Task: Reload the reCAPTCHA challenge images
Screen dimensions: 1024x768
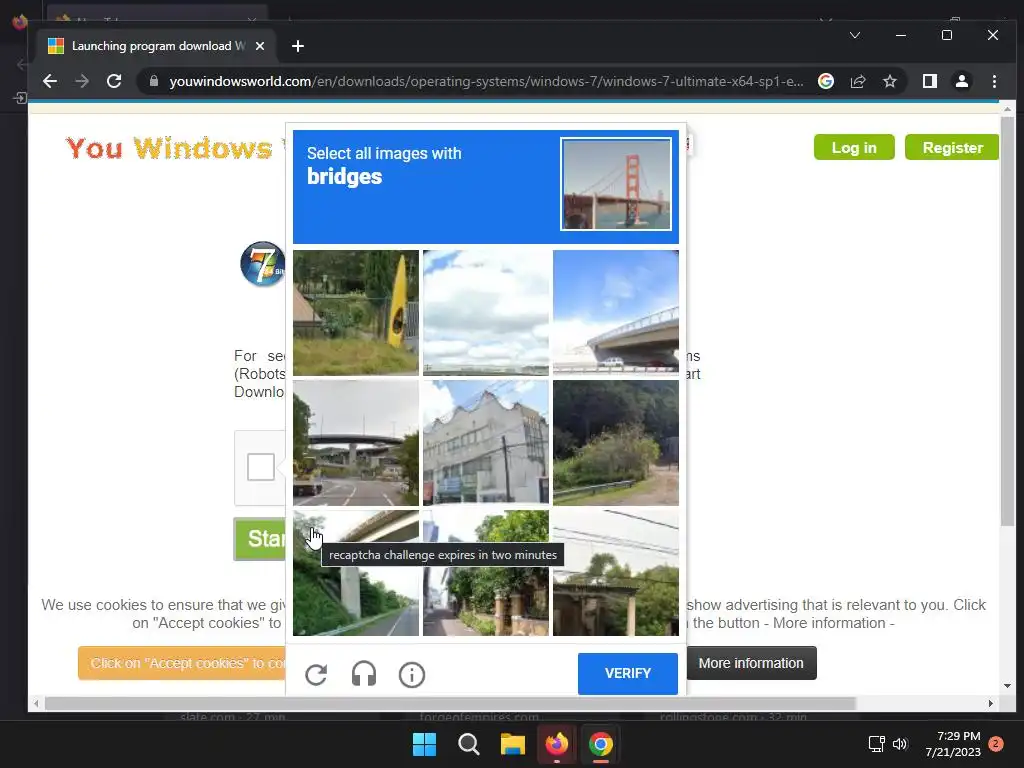Action: point(316,675)
